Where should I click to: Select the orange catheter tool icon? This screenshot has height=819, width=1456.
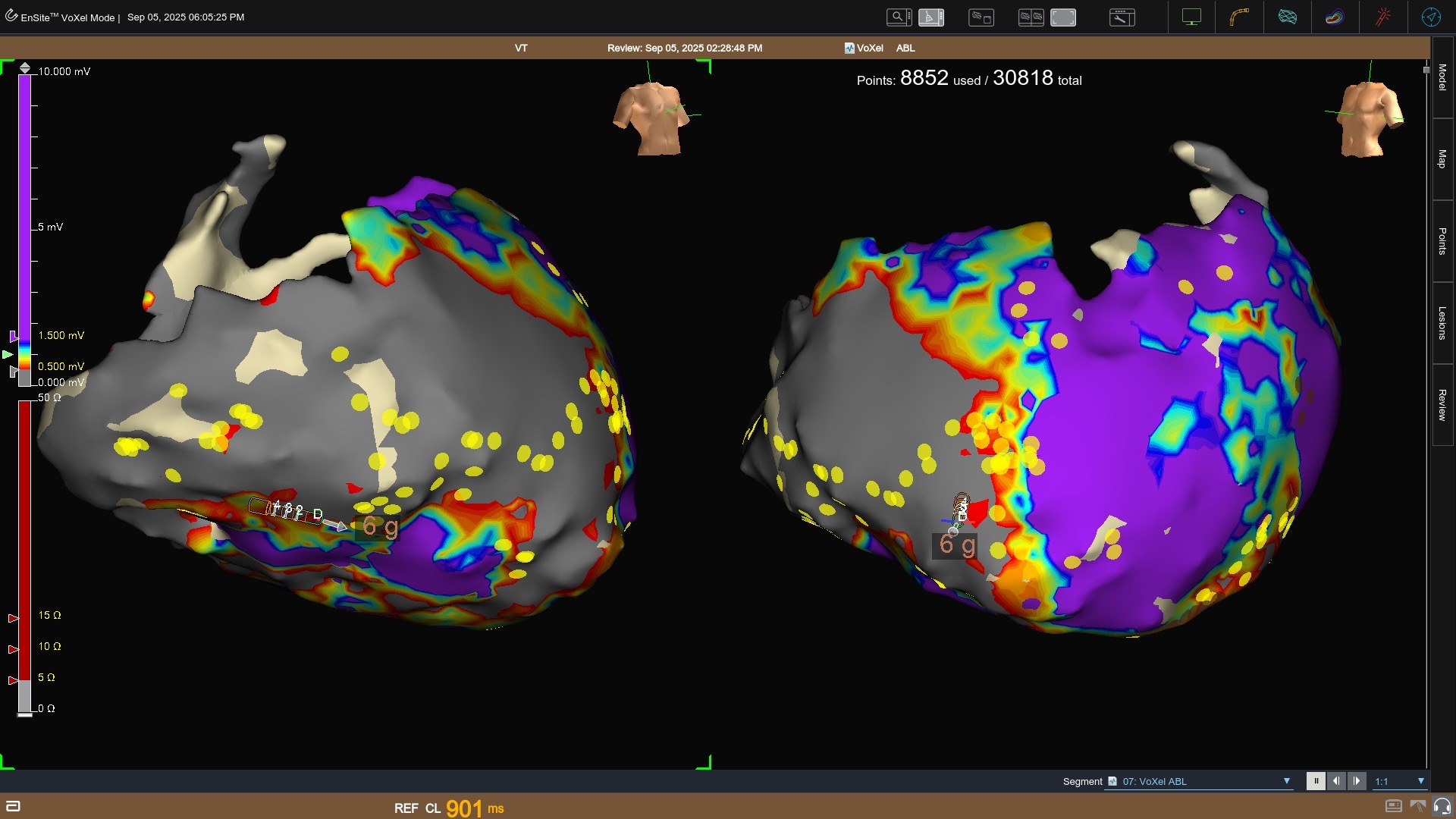(x=1239, y=17)
